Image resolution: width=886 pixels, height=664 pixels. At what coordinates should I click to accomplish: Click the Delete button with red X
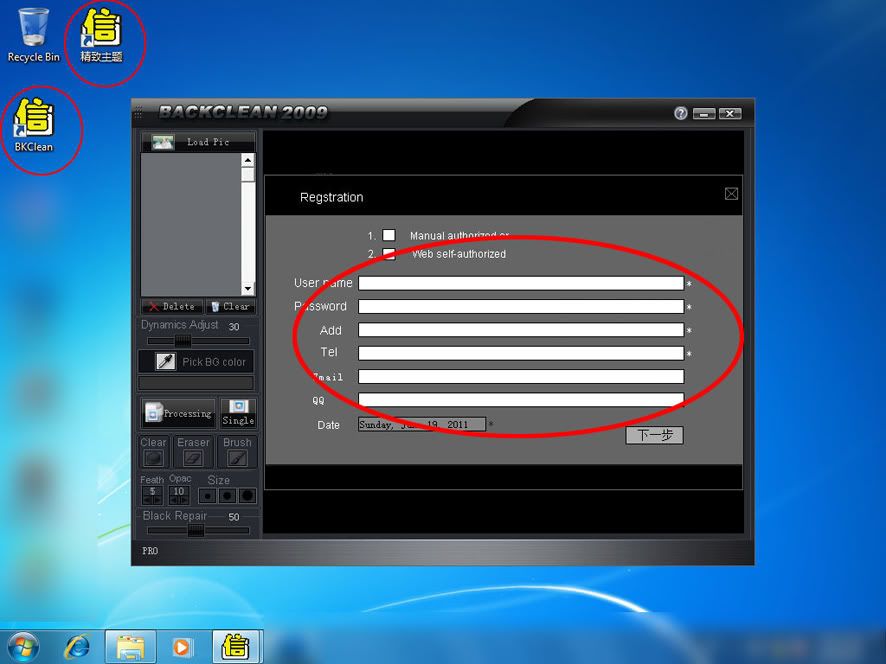tap(172, 306)
